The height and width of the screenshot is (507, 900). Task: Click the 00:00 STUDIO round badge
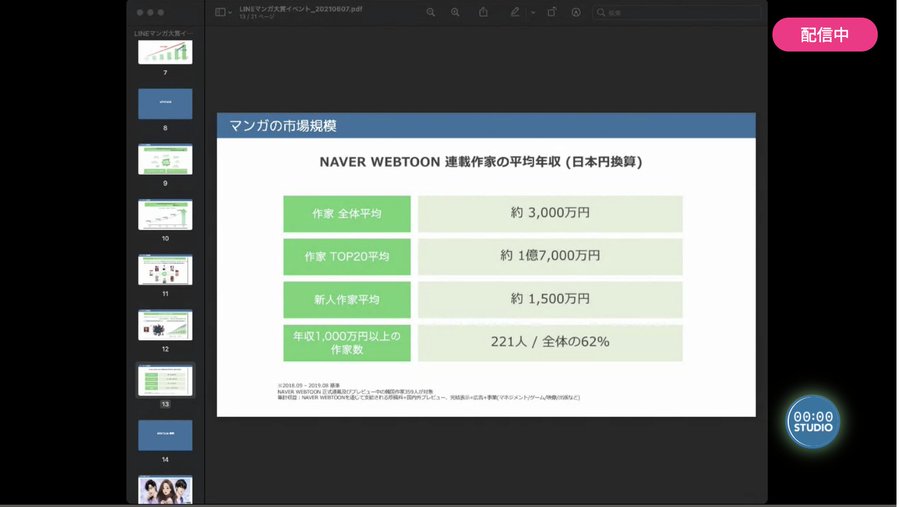coord(813,421)
